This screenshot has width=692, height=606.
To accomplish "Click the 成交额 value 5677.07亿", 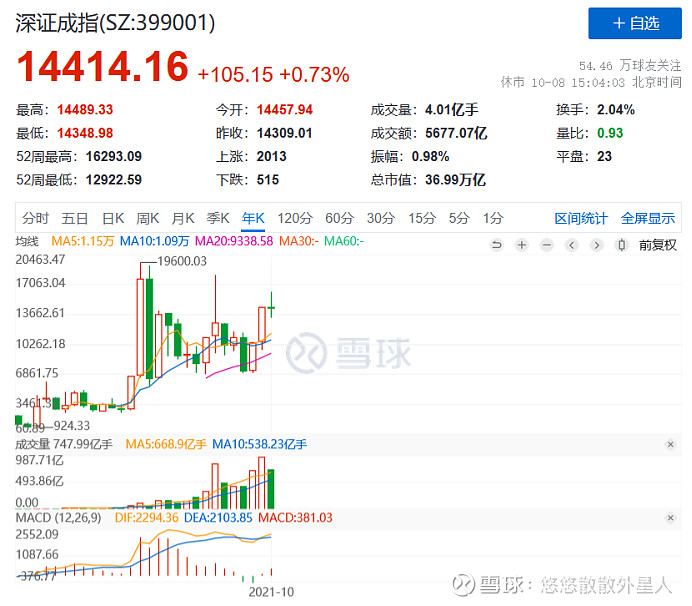I will pyautogui.click(x=456, y=133).
